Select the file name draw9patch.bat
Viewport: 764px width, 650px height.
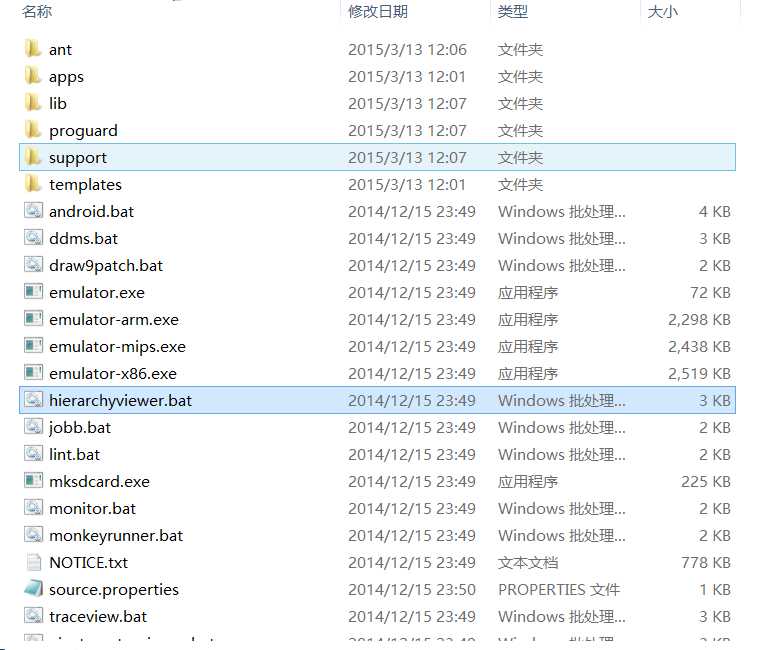point(106,266)
